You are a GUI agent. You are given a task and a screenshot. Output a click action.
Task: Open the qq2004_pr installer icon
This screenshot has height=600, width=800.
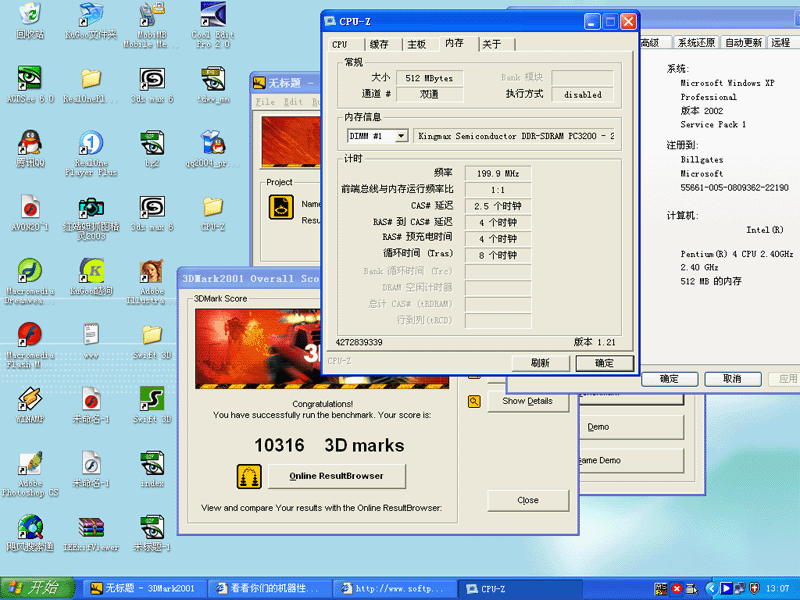213,148
